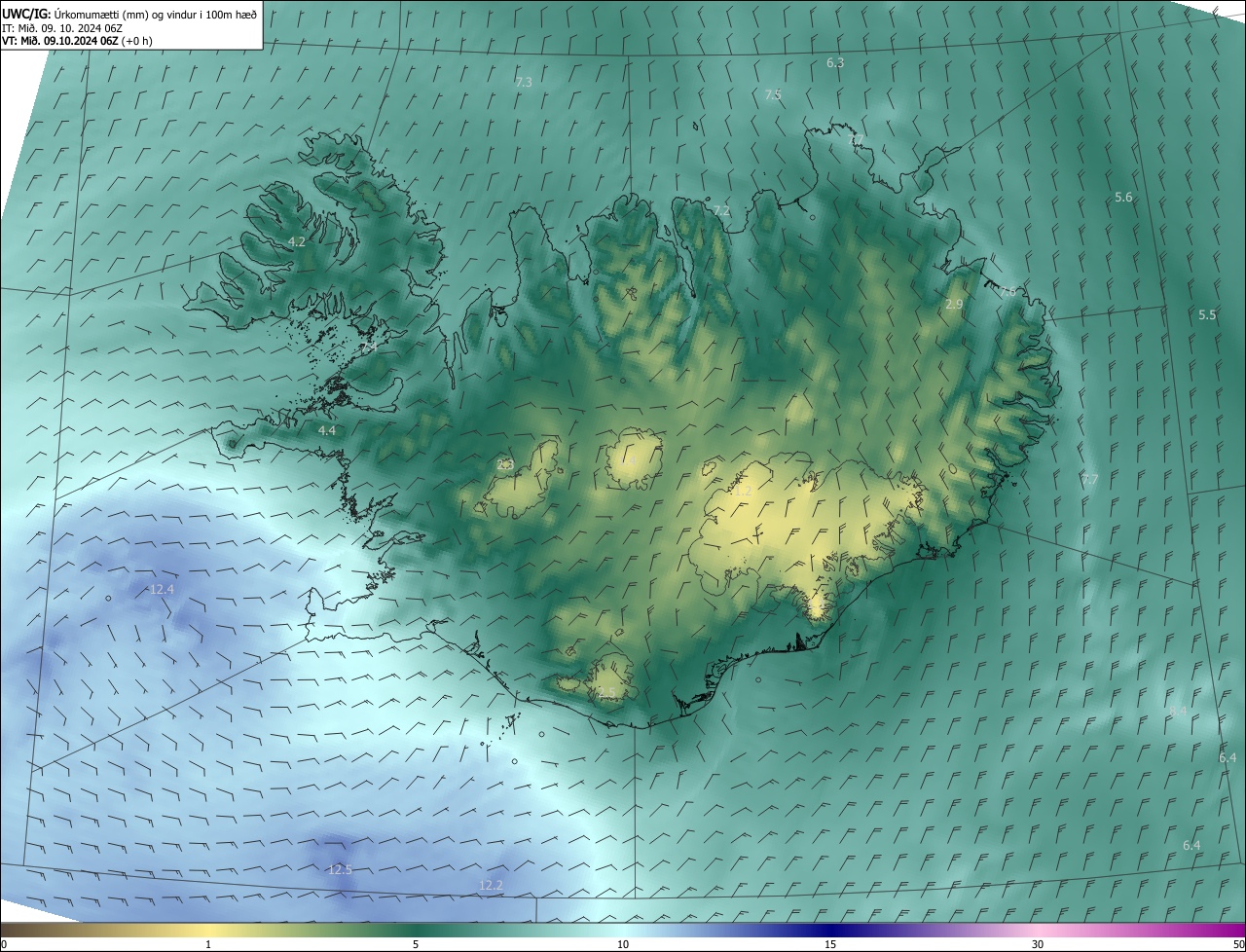This screenshot has height=952, width=1246.
Task: Click the 6.3 value label on the map
Action: point(835,62)
